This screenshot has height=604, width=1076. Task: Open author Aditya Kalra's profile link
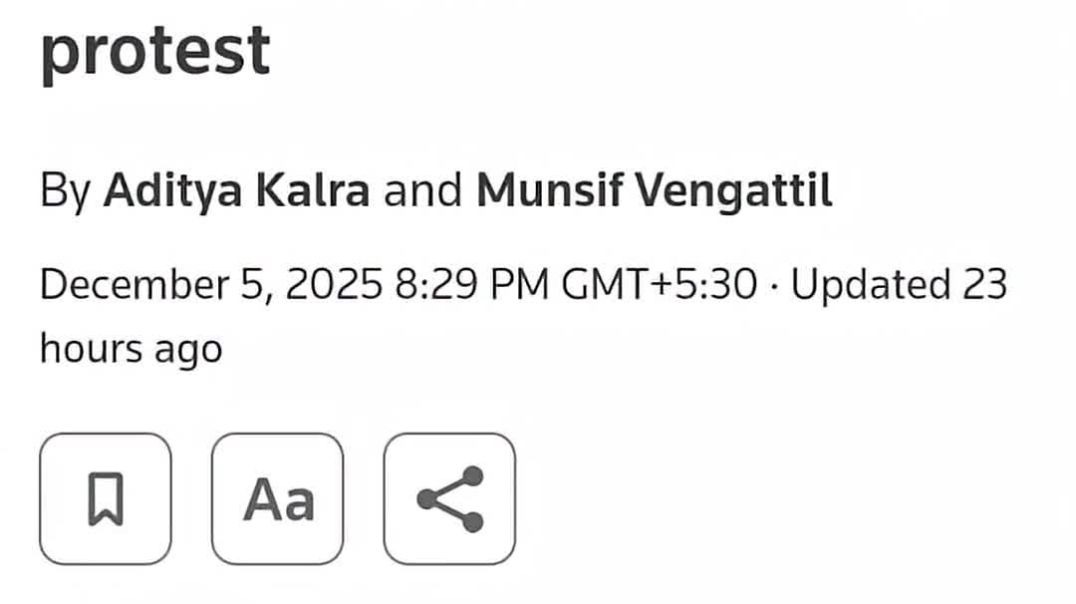click(x=236, y=191)
